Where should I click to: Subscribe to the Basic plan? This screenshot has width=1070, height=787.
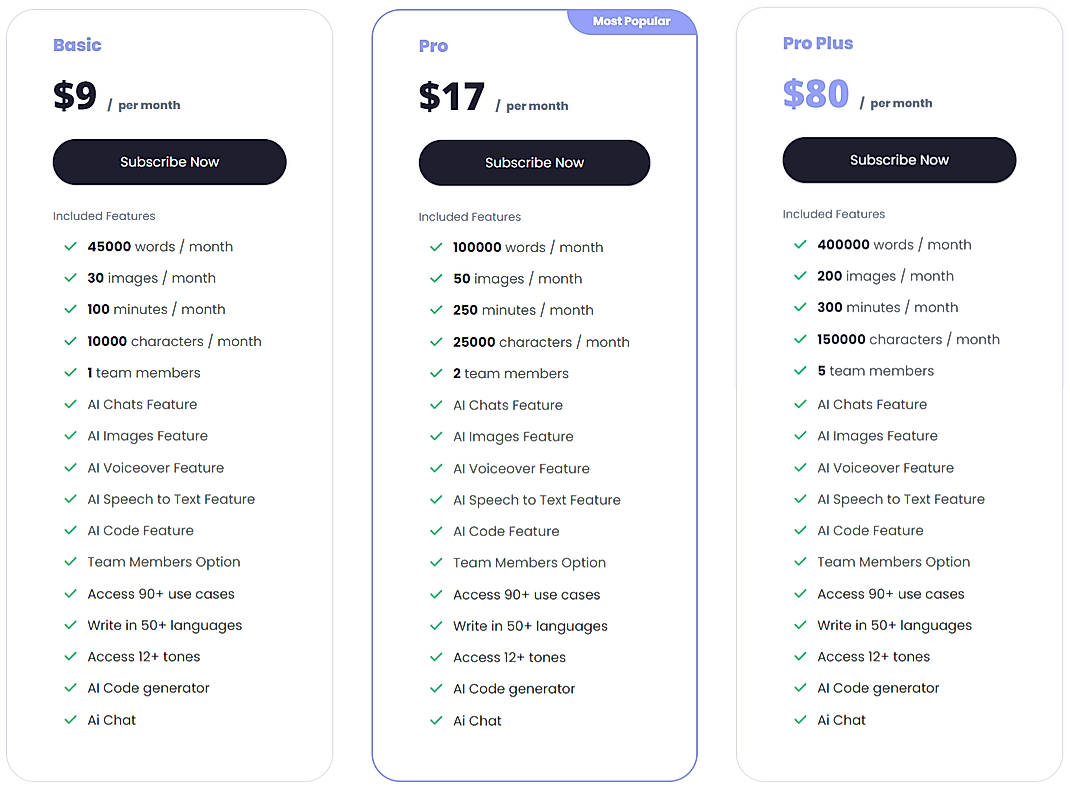169,161
